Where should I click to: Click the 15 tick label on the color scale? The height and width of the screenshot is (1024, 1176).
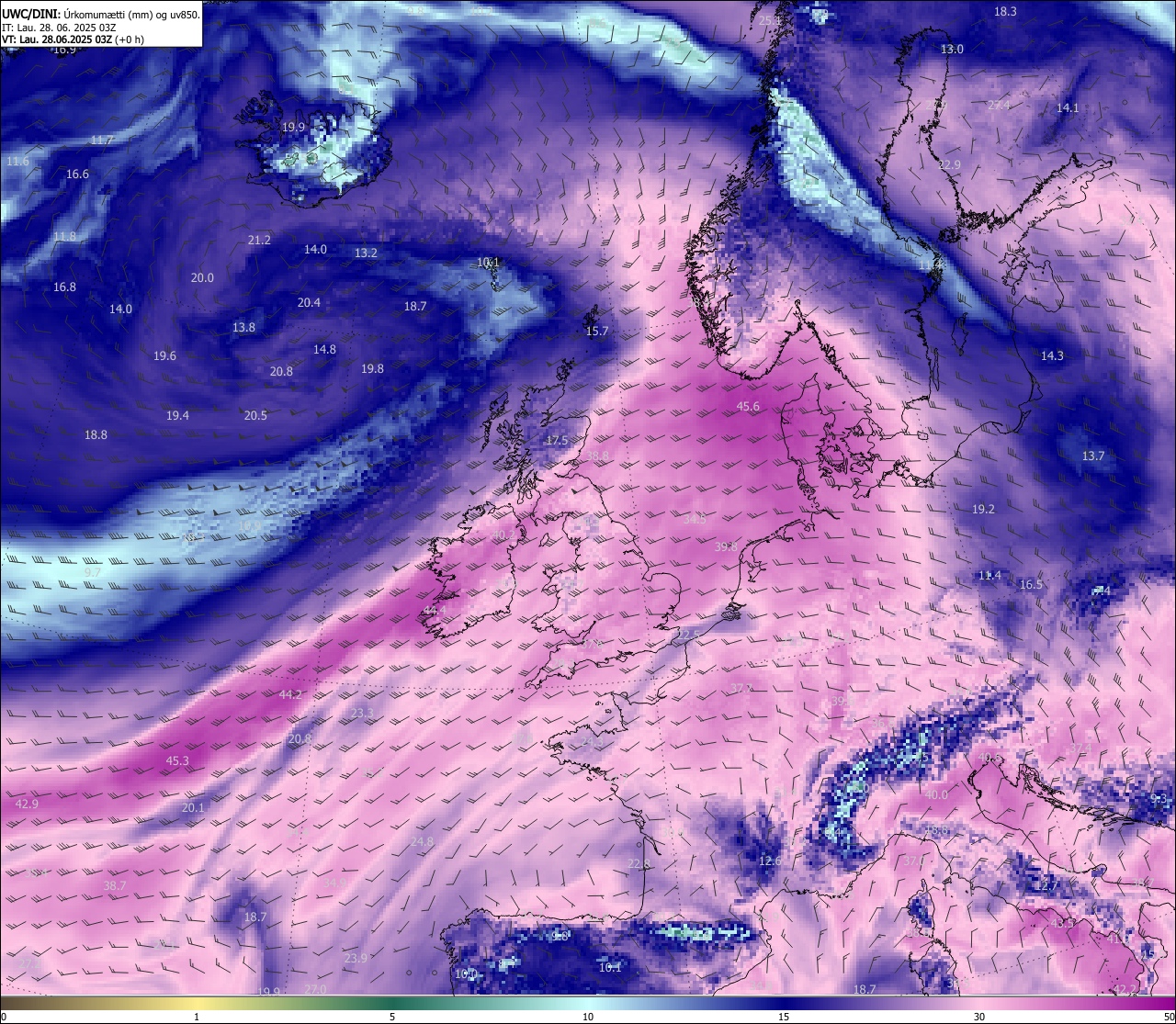coord(784,1017)
